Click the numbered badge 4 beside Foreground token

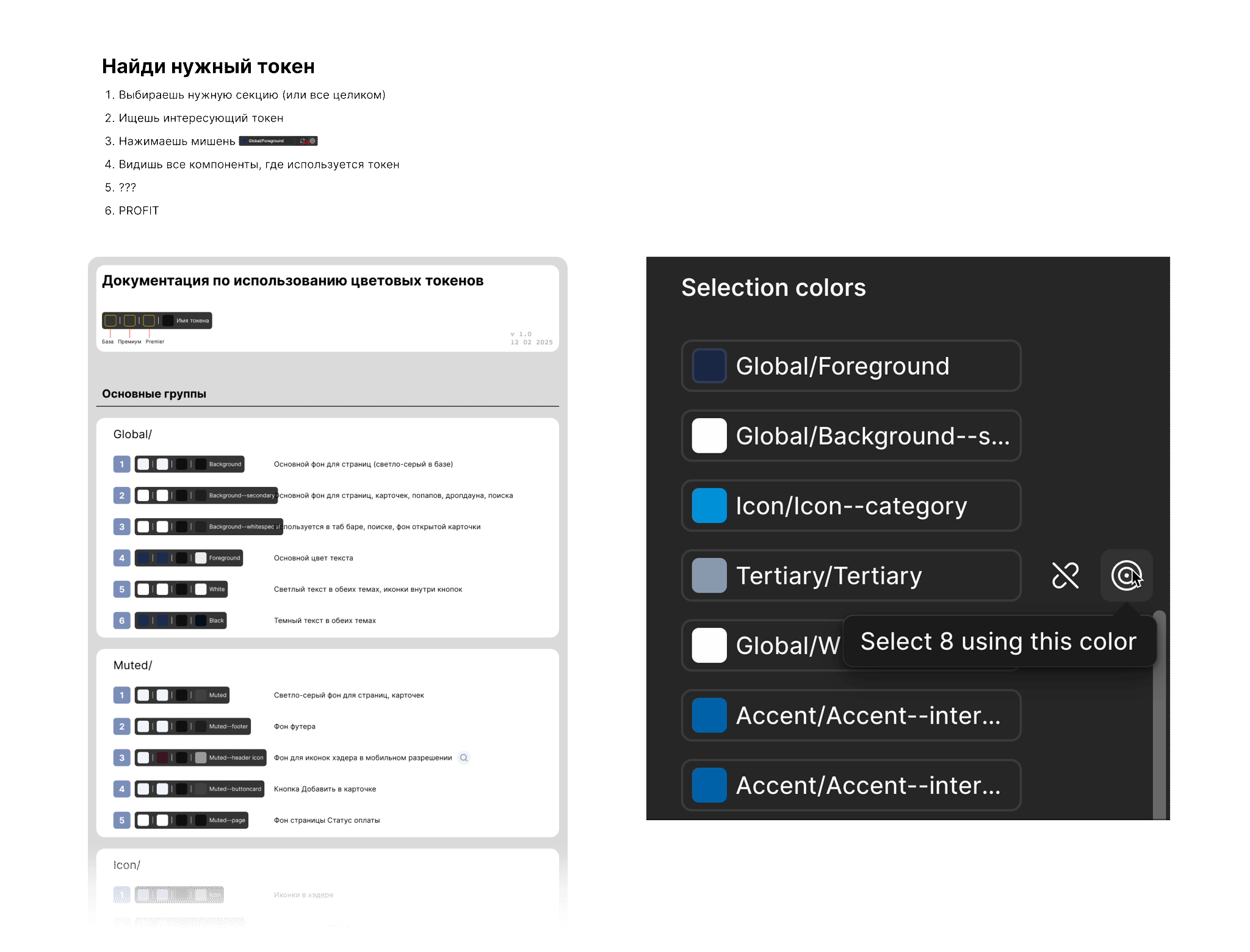click(x=121, y=558)
